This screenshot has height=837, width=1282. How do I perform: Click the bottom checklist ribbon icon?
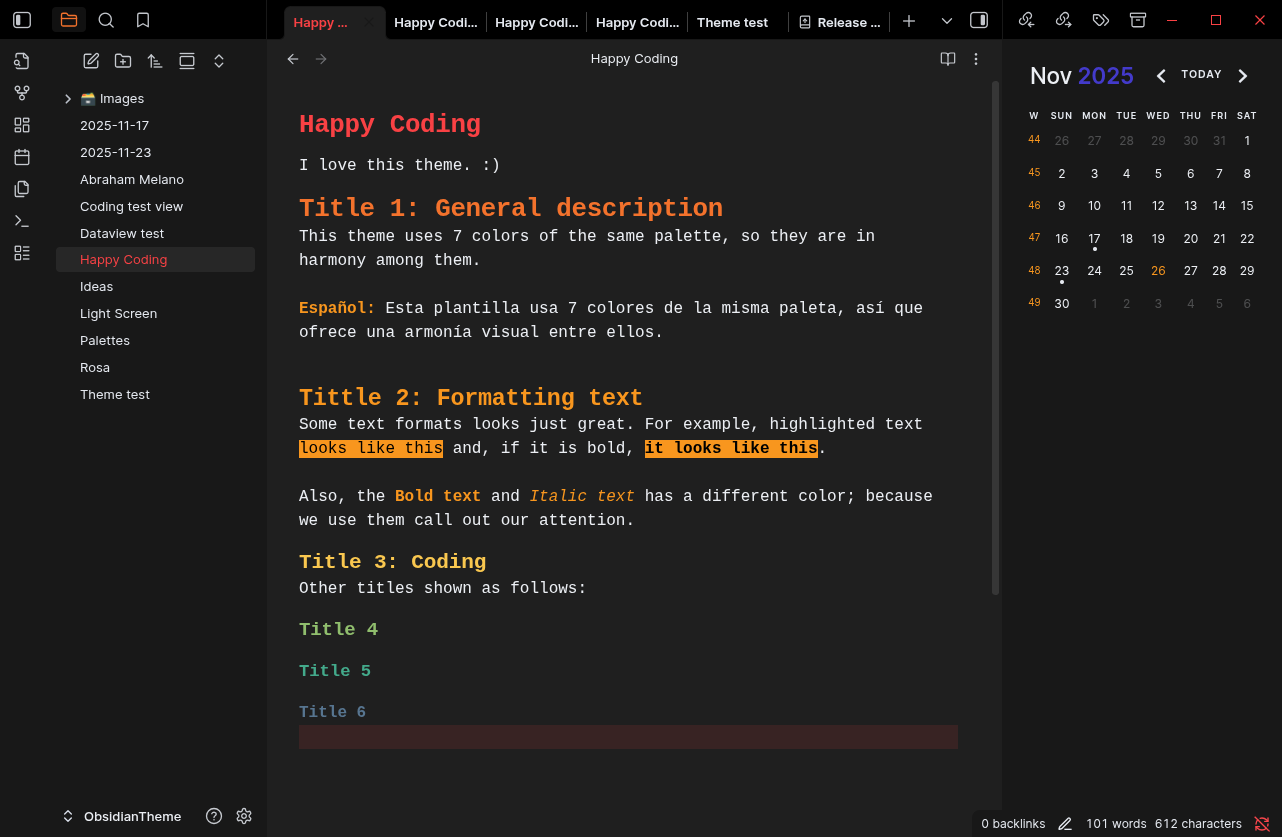(x=22, y=253)
